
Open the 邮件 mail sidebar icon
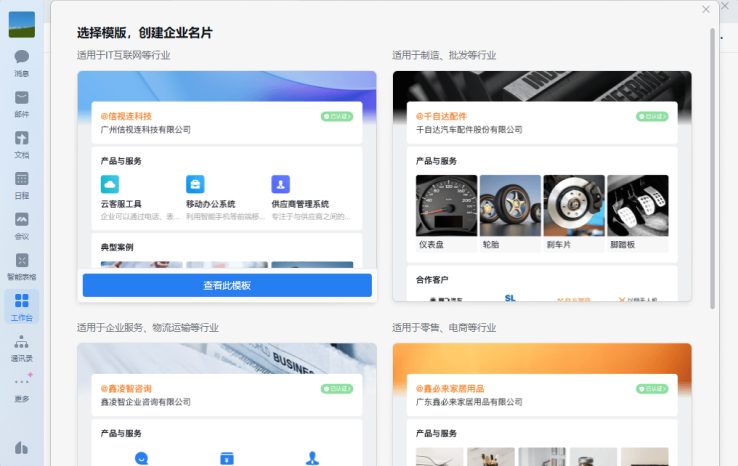[22, 104]
